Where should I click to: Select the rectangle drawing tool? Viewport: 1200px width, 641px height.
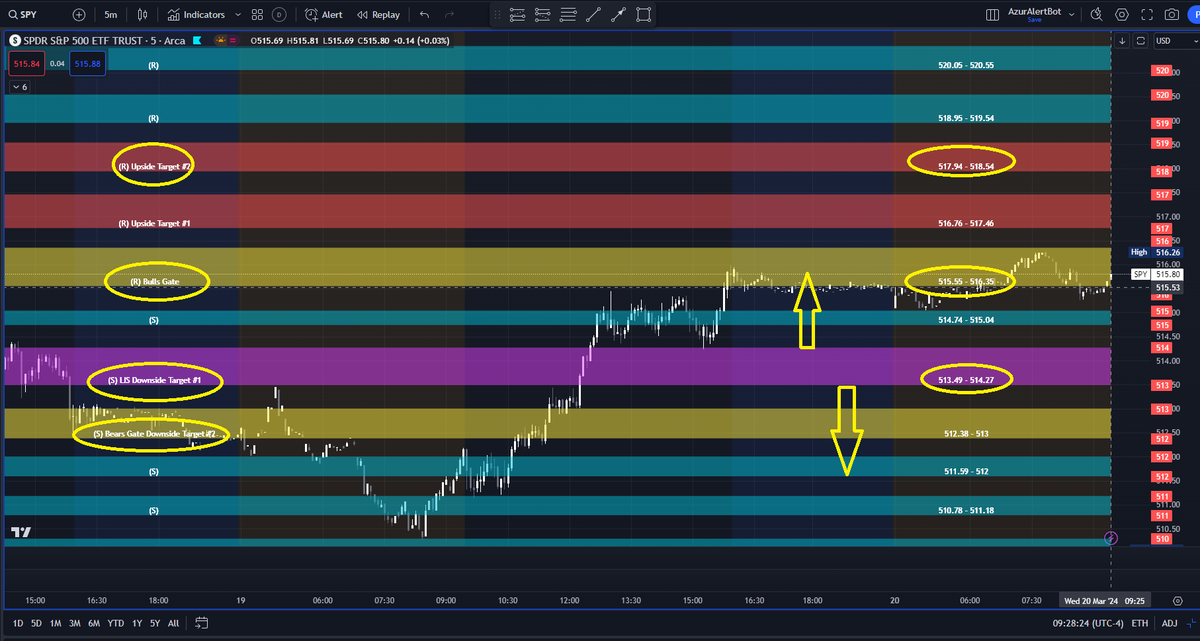(x=644, y=15)
